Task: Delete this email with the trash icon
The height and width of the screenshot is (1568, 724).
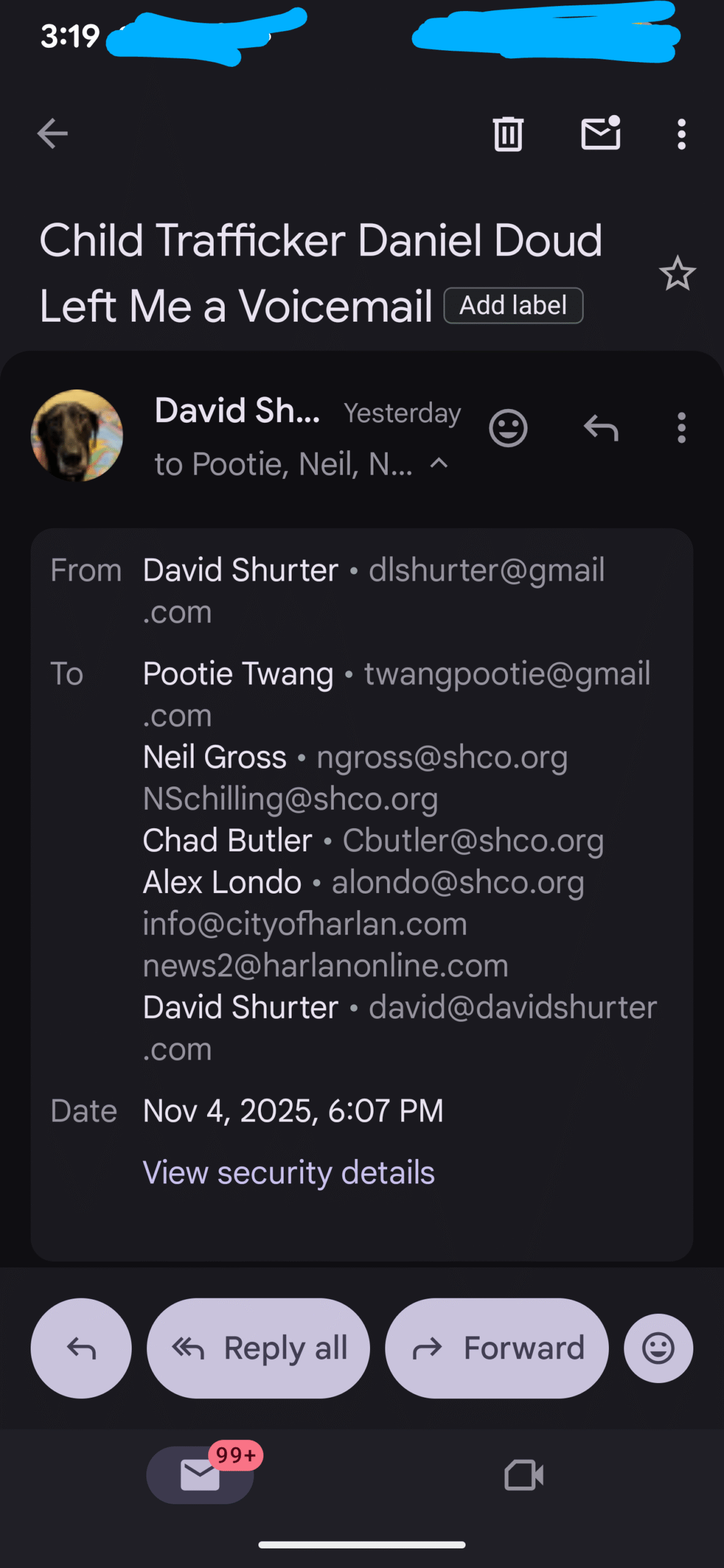Action: [x=508, y=134]
